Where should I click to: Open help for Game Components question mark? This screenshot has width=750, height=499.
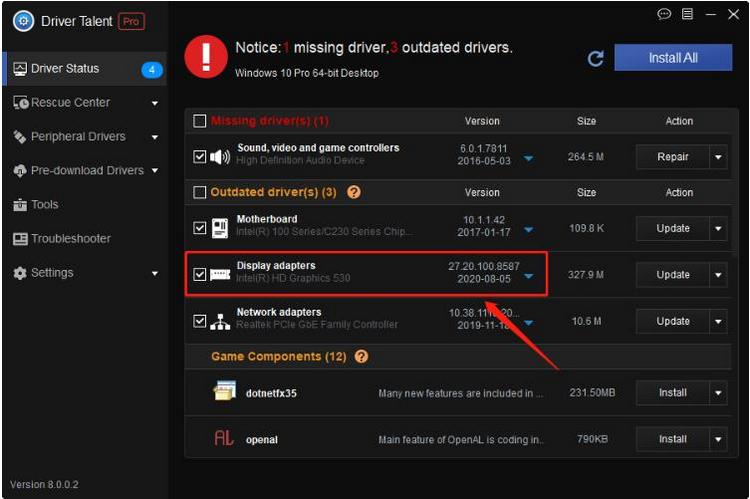pyautogui.click(x=362, y=356)
